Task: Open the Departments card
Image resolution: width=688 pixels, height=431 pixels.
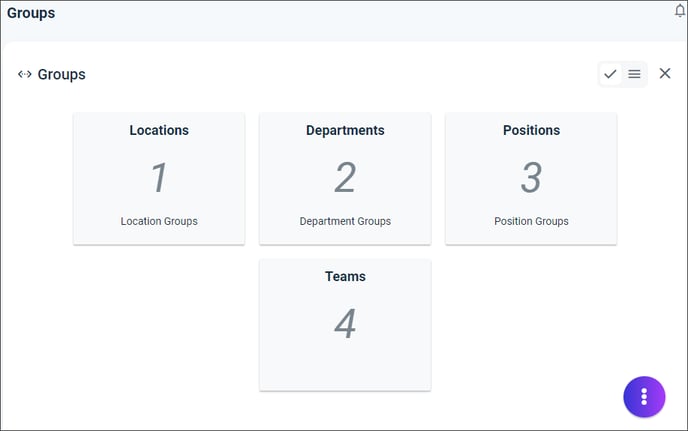Action: tap(345, 178)
